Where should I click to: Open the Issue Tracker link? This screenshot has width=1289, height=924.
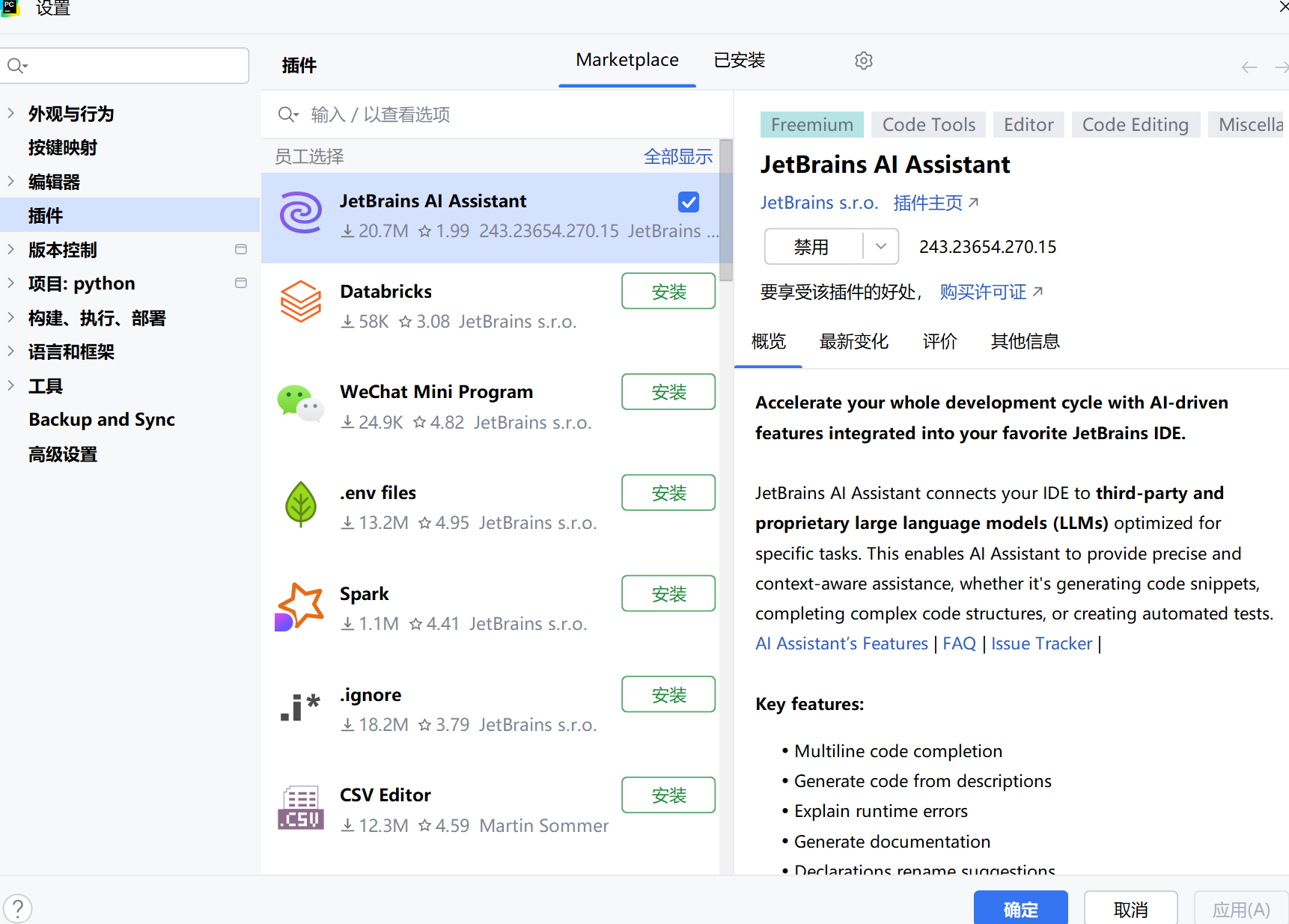[1042, 643]
